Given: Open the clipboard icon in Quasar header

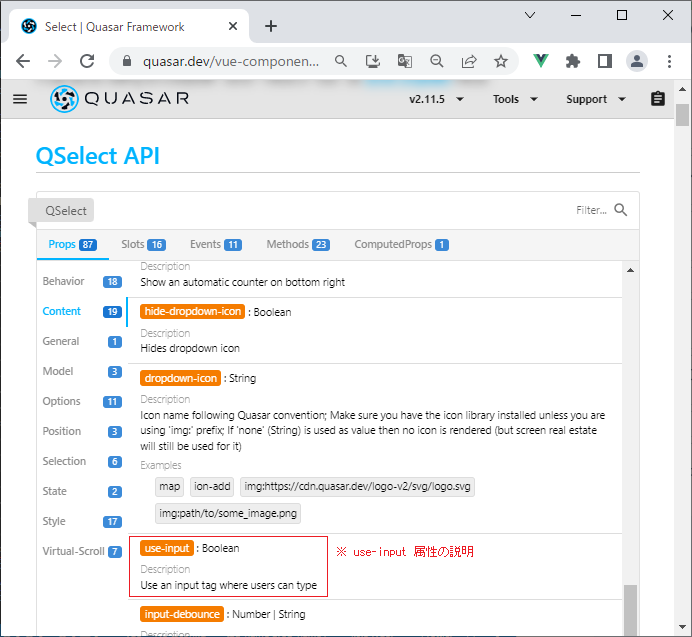Looking at the screenshot, I should coord(658,99).
